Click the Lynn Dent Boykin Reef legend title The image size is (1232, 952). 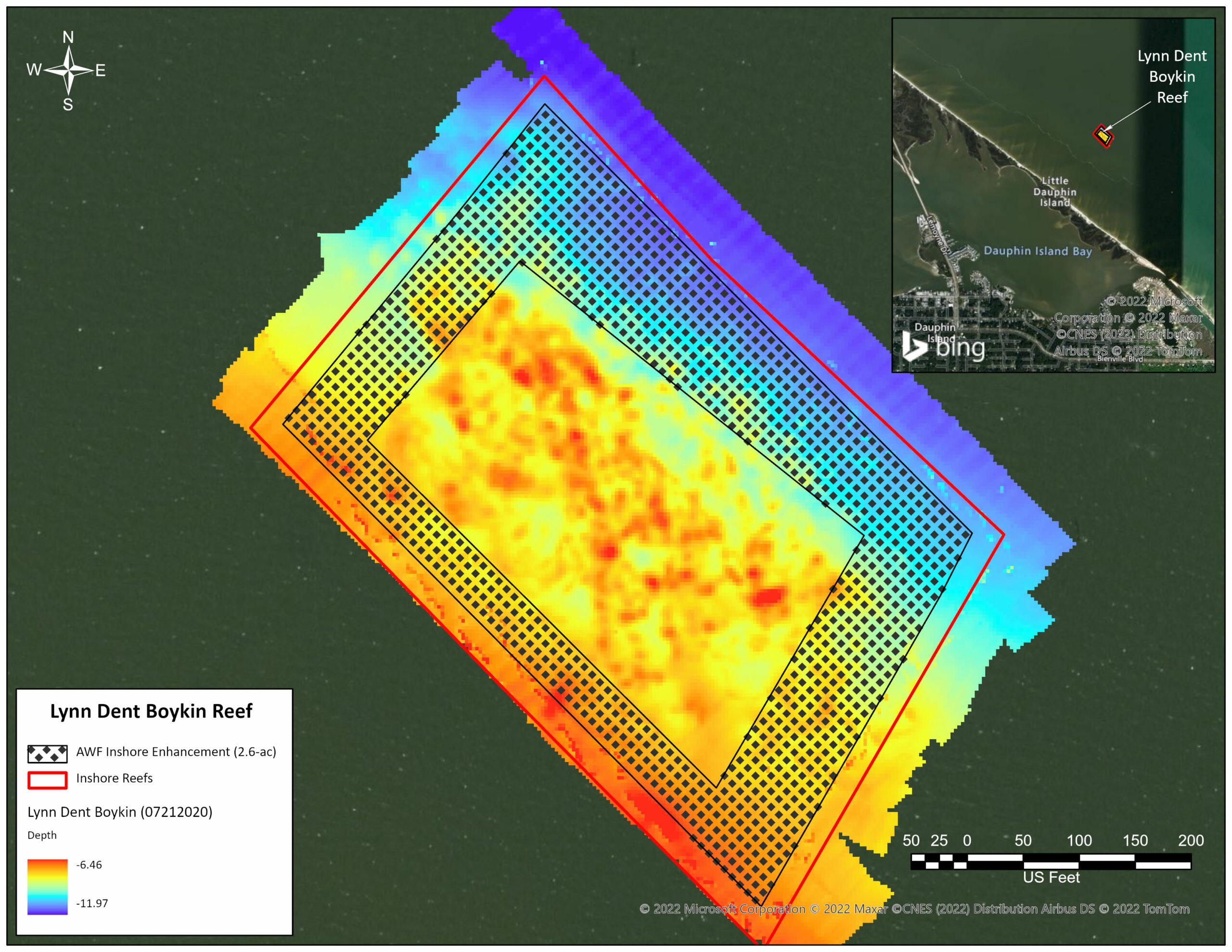pyautogui.click(x=151, y=711)
